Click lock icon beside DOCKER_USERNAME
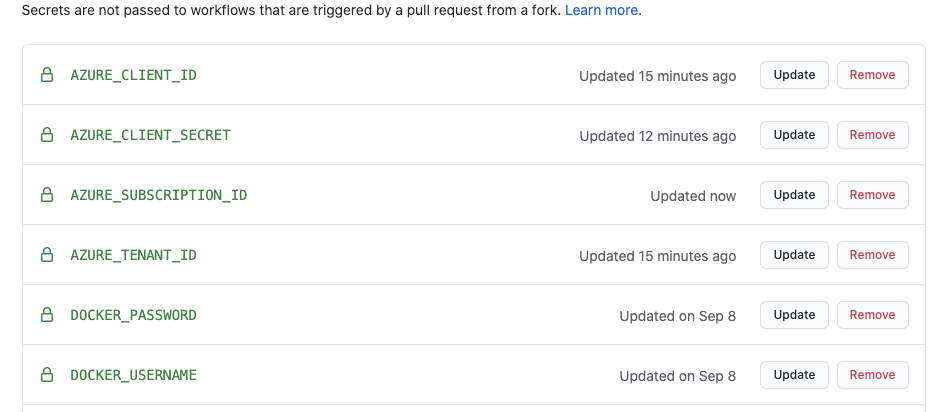The image size is (947, 412). [46, 375]
